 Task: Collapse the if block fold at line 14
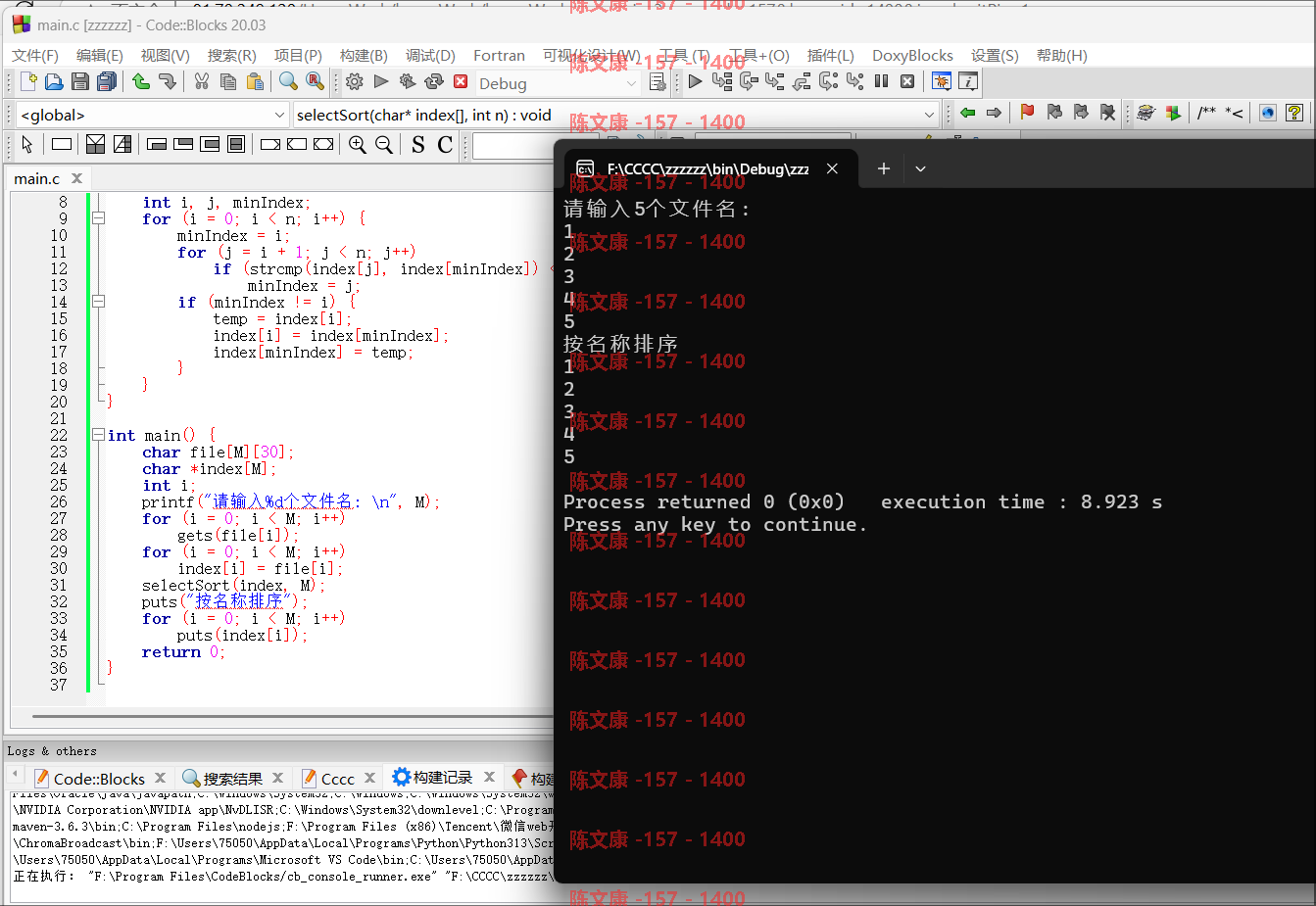[x=98, y=302]
